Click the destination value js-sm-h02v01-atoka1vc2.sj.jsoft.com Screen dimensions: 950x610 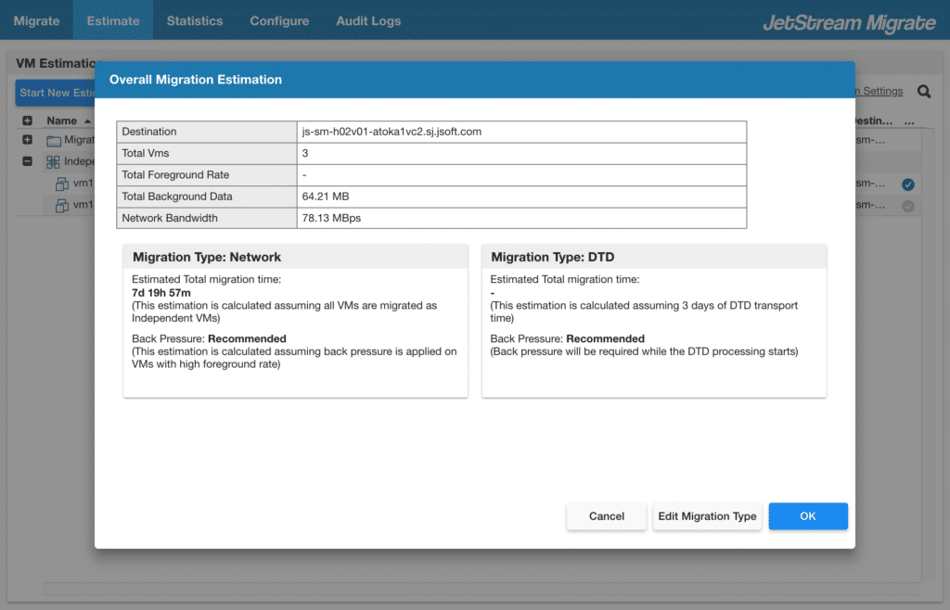coord(391,131)
